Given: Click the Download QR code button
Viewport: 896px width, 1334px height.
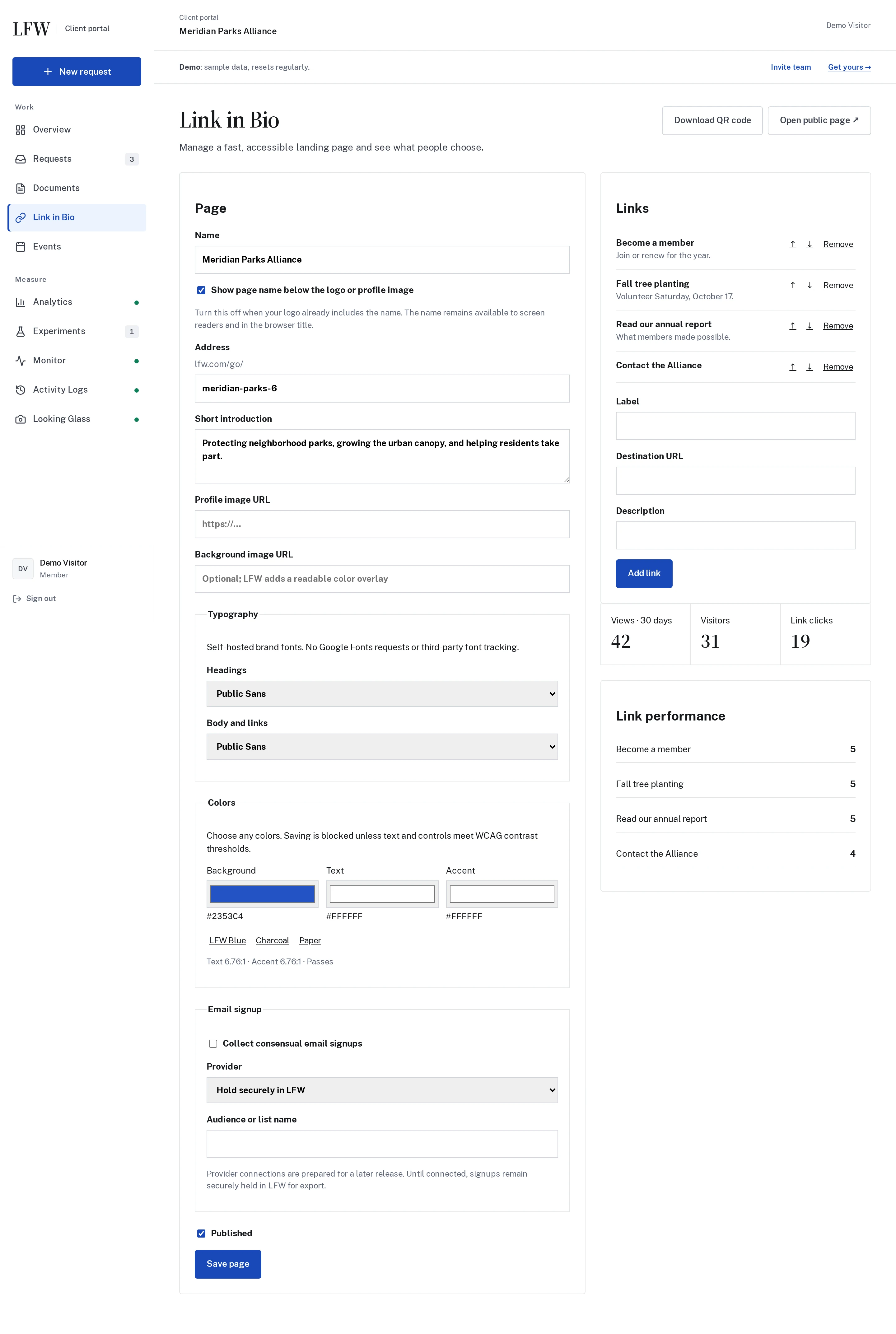Looking at the screenshot, I should (x=712, y=120).
